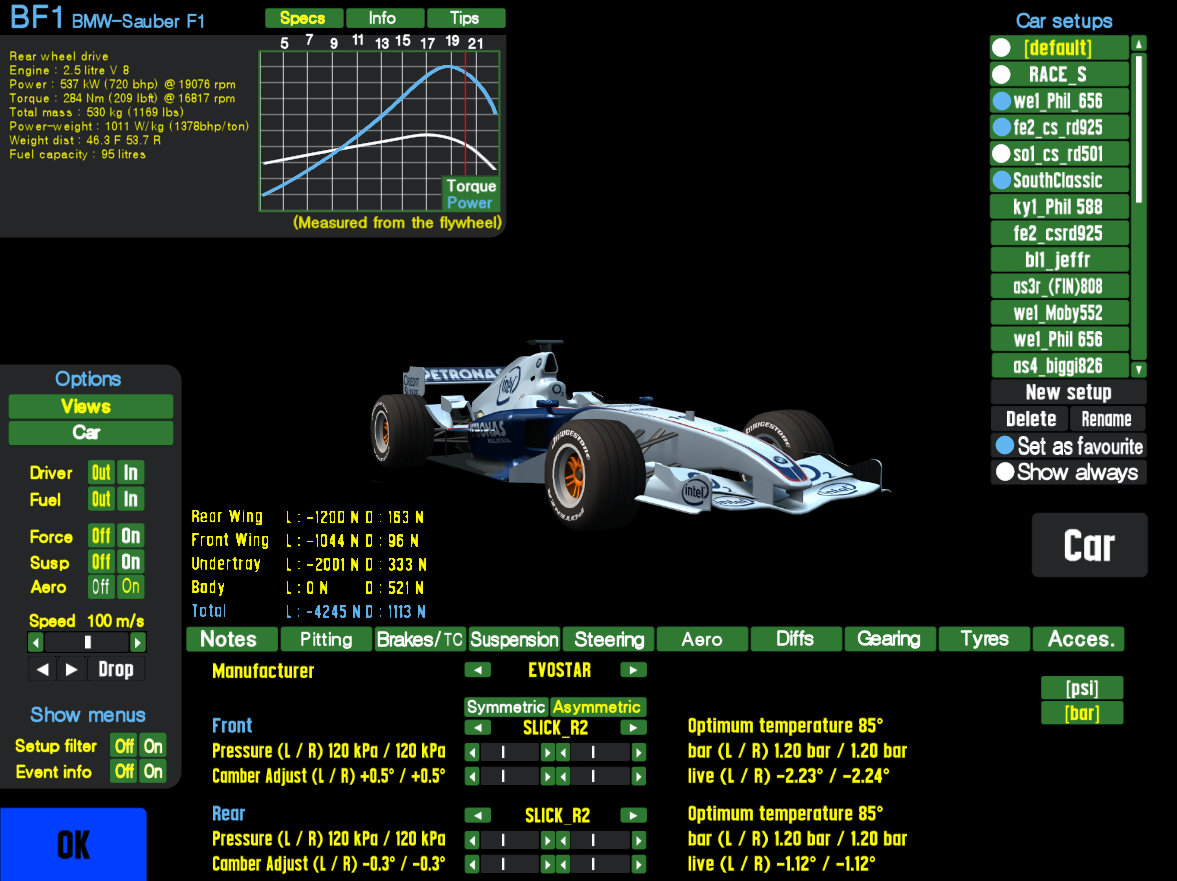
Task: Click the large Car button
Action: [1089, 546]
